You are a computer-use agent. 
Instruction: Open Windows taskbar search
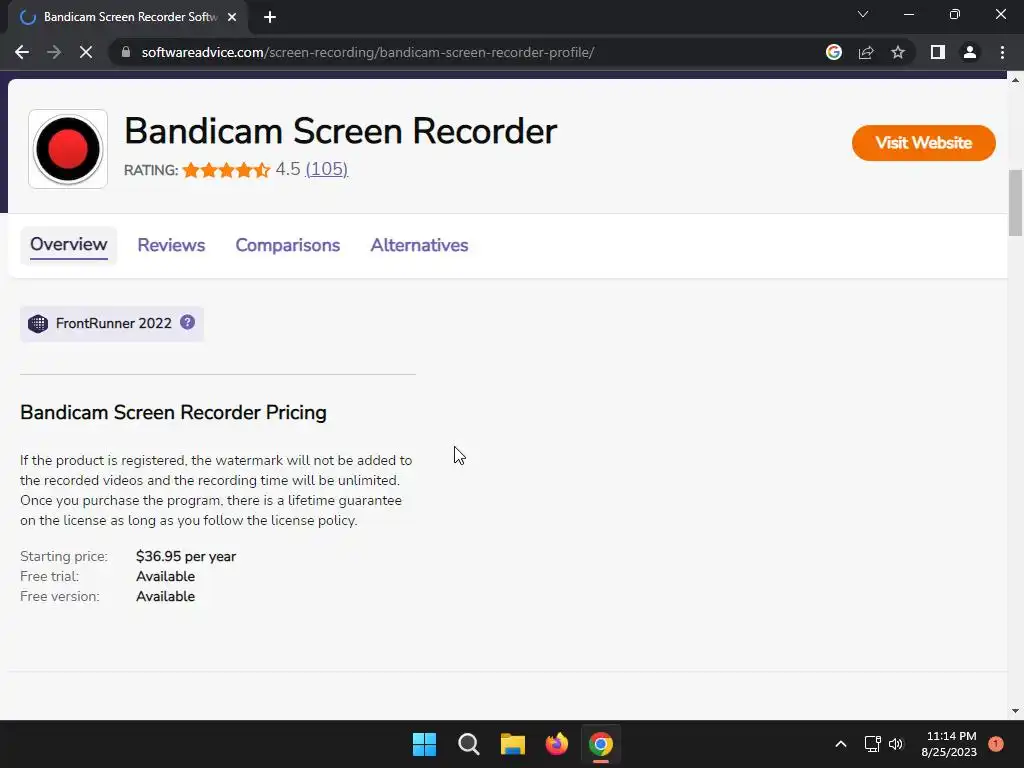pyautogui.click(x=468, y=744)
